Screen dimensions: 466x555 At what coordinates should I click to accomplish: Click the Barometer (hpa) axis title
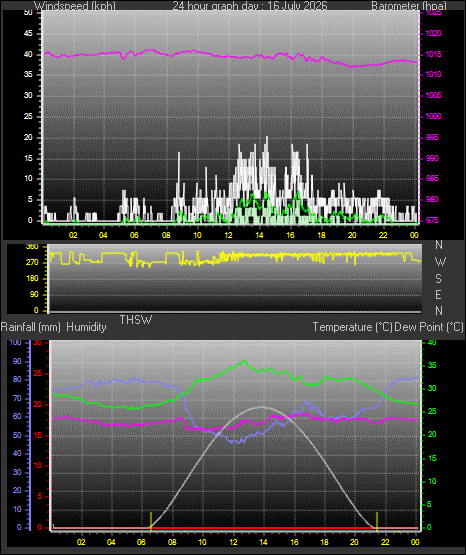(409, 6)
